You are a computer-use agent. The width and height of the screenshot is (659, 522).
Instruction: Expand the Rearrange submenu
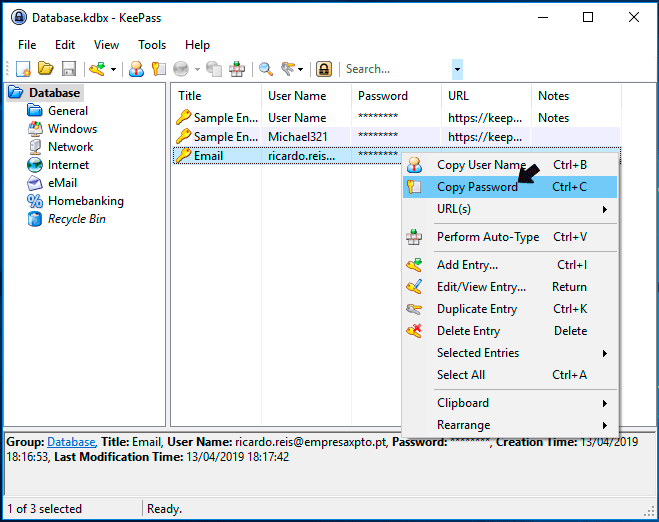tap(509, 425)
